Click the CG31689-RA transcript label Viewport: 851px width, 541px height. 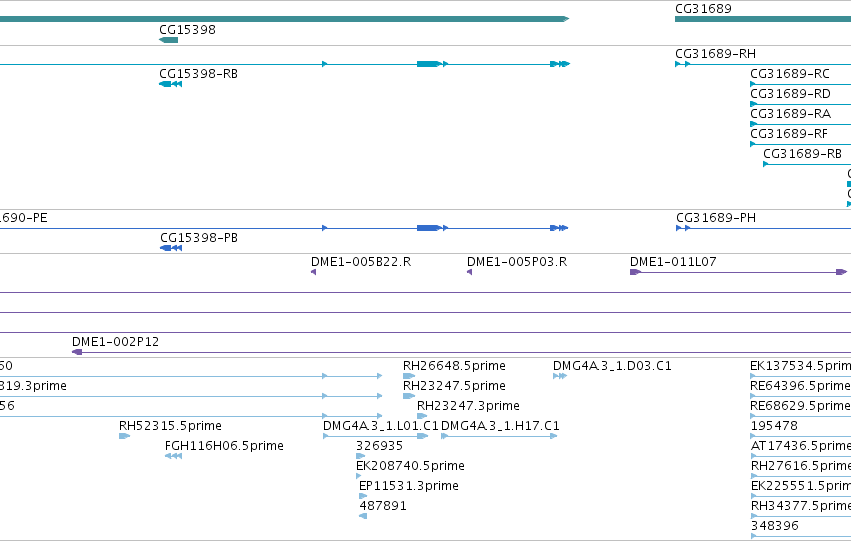pyautogui.click(x=790, y=114)
